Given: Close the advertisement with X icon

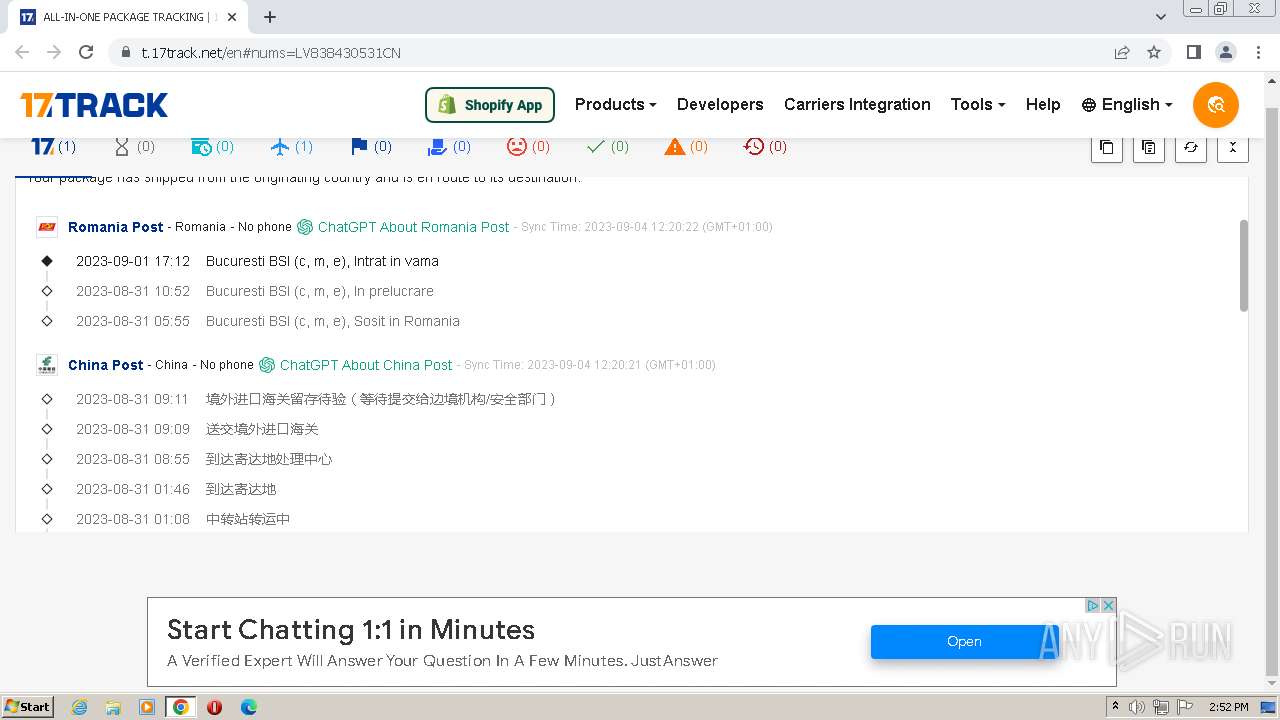Looking at the screenshot, I should [1108, 606].
